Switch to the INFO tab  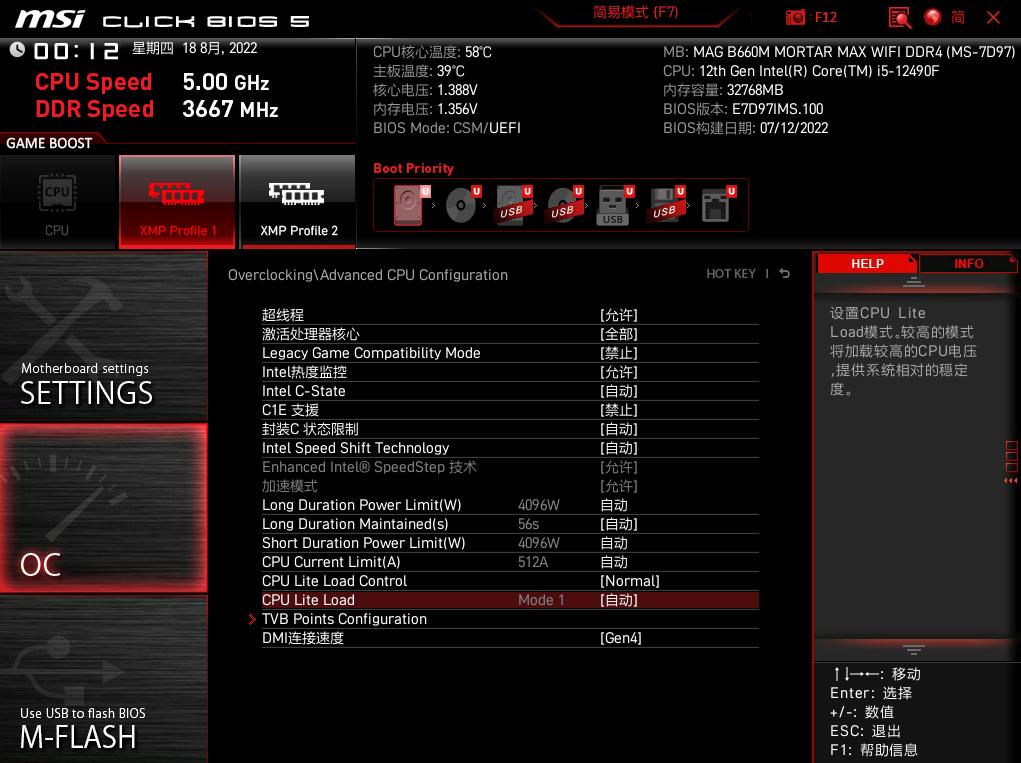point(968,263)
